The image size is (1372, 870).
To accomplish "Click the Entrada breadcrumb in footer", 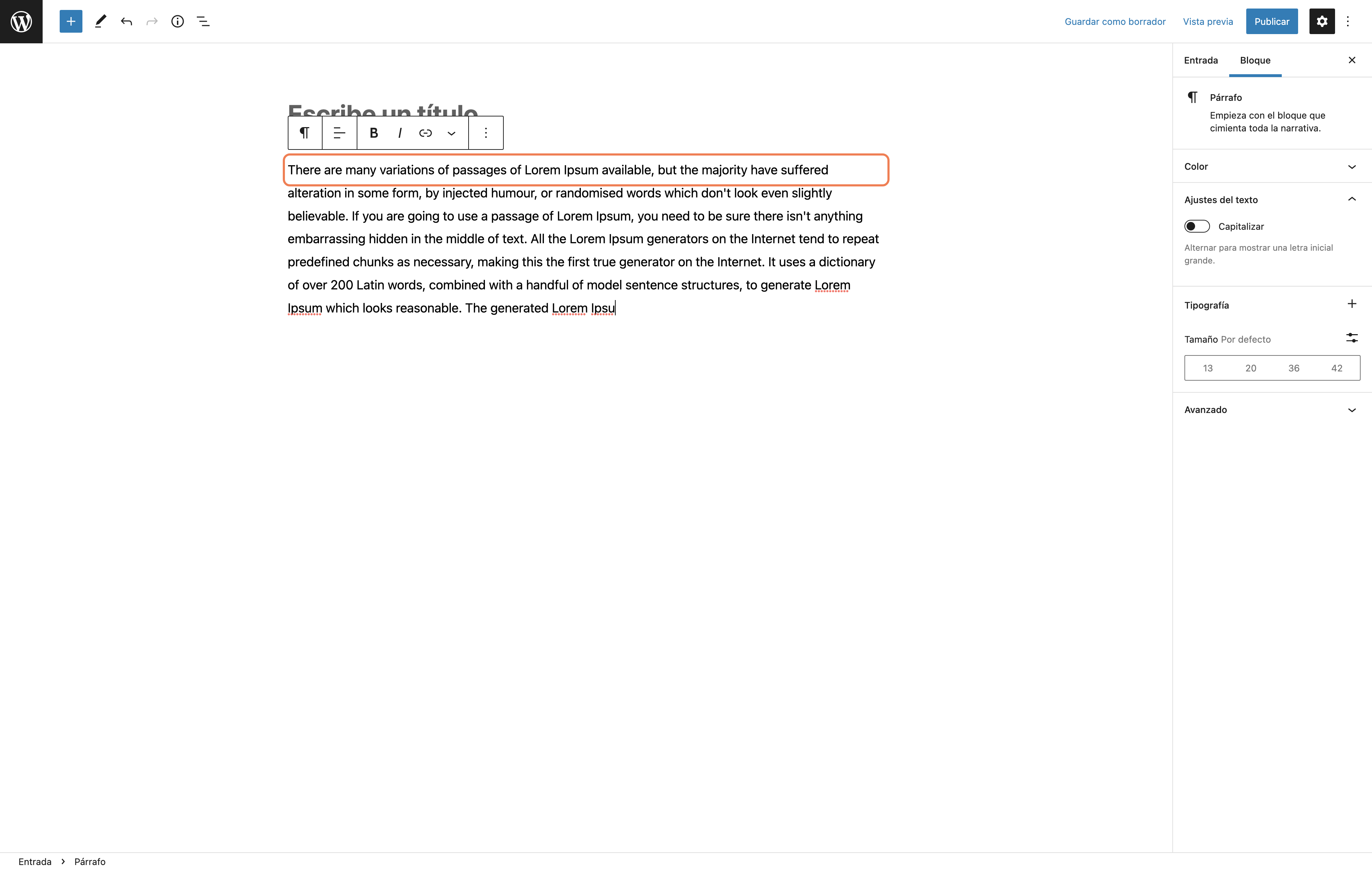I will [35, 861].
